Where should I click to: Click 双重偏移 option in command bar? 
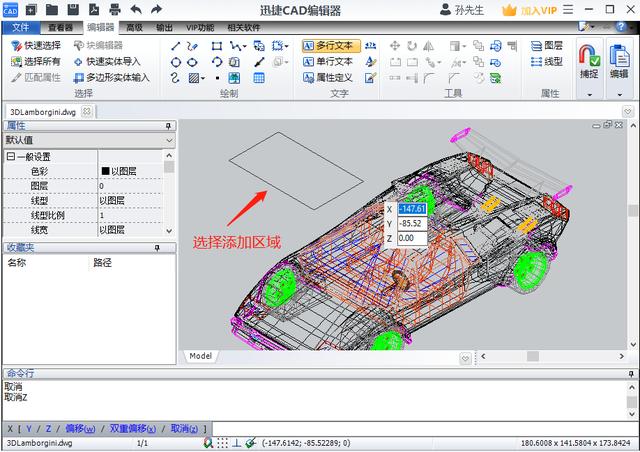pos(132,428)
